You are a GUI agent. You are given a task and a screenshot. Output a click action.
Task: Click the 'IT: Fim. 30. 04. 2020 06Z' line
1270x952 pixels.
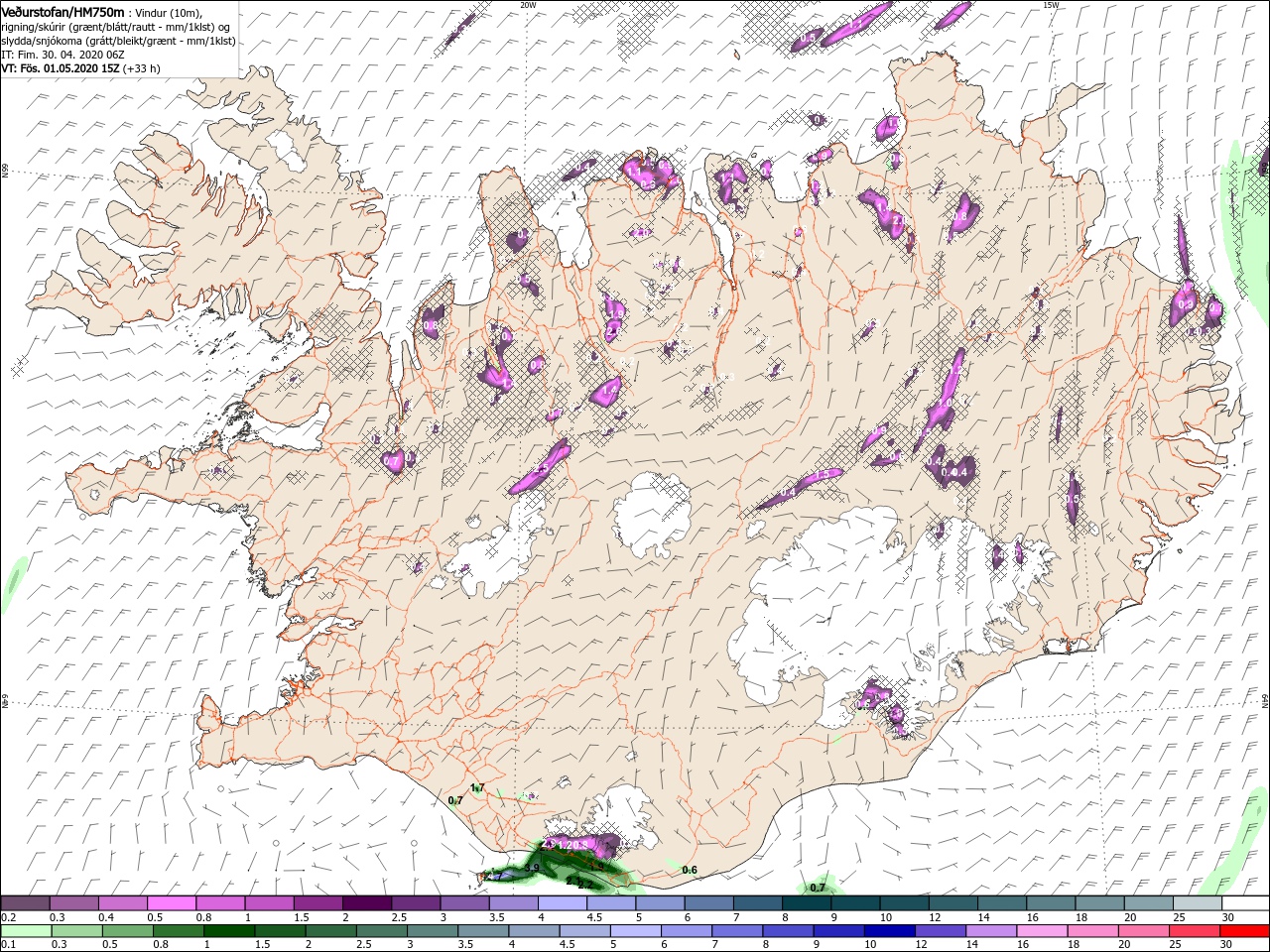click(x=63, y=55)
